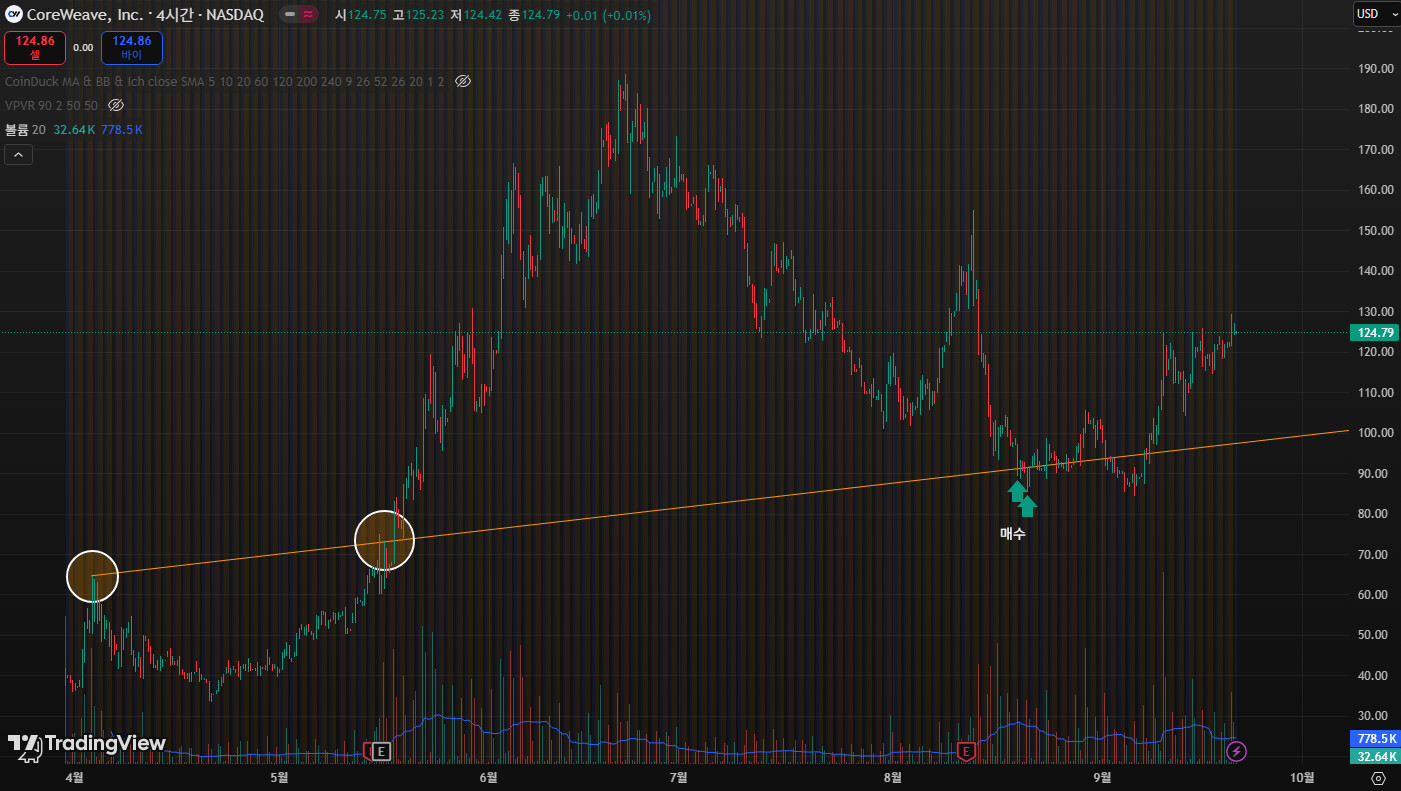Click the +0.01 (+0.01%) change value

608,15
